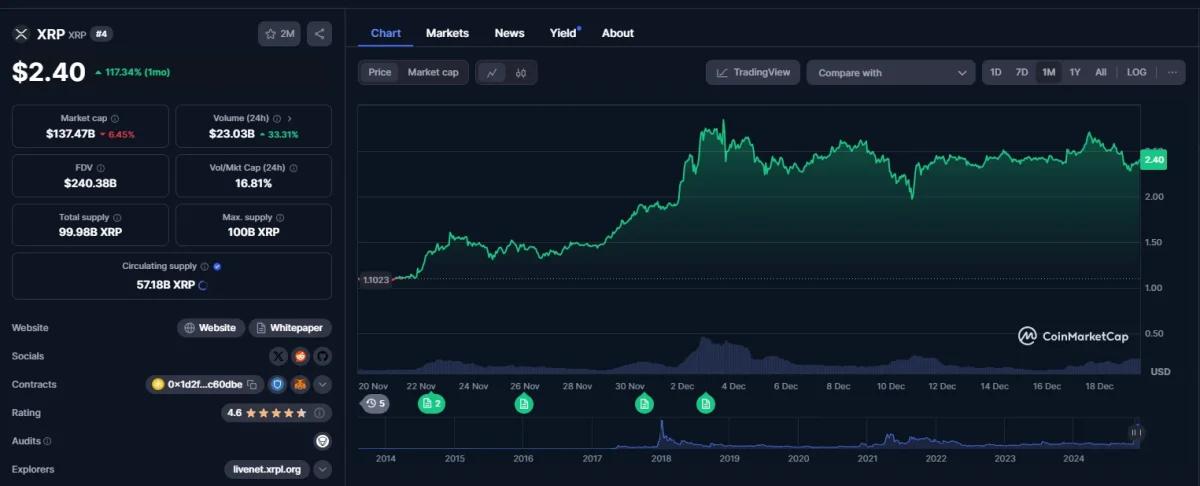Click the share icon next to watchlist
Screen dimensions: 1200x486
point(319,34)
